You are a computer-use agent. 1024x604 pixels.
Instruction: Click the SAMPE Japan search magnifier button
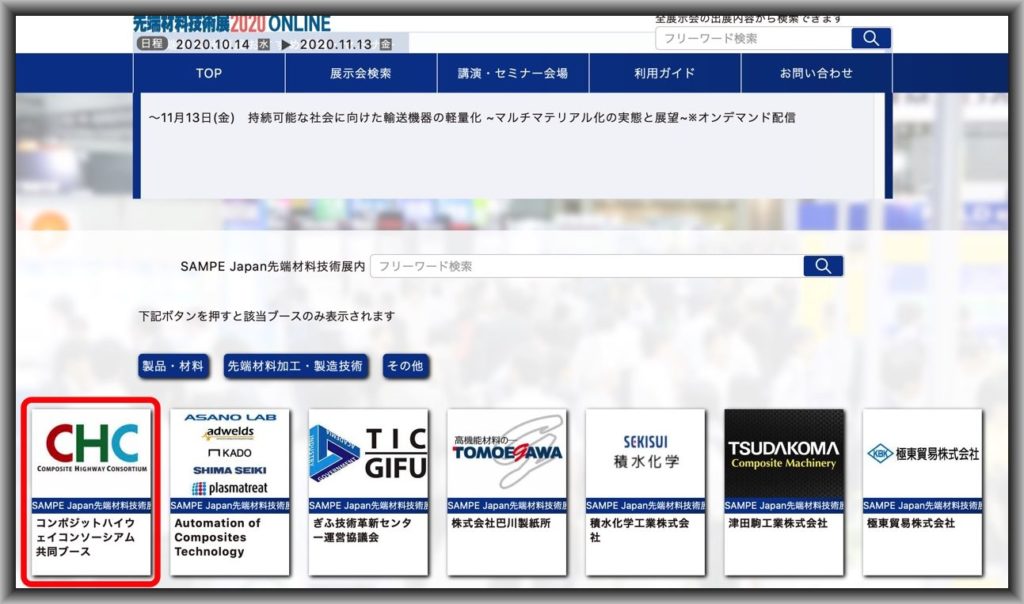(823, 266)
